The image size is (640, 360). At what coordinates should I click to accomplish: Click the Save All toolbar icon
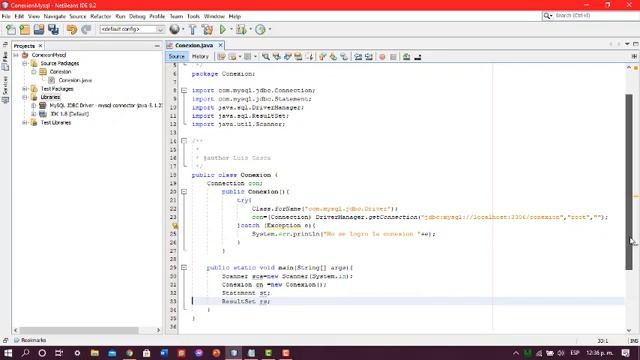point(53,29)
